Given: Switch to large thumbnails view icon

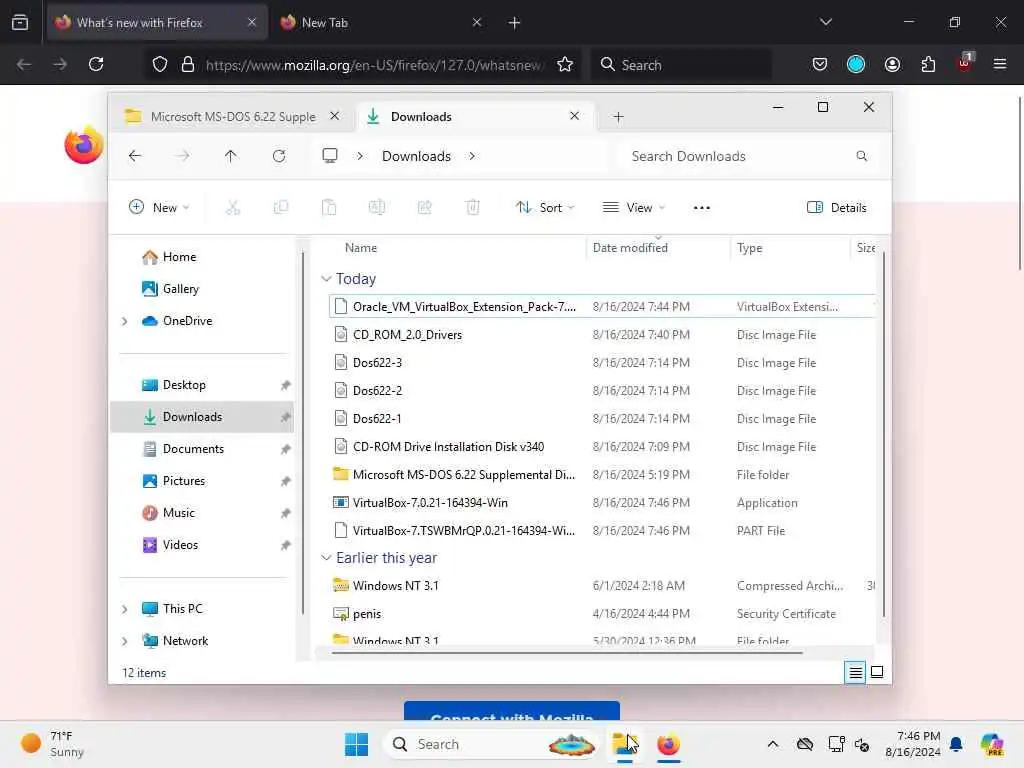Looking at the screenshot, I should point(877,672).
